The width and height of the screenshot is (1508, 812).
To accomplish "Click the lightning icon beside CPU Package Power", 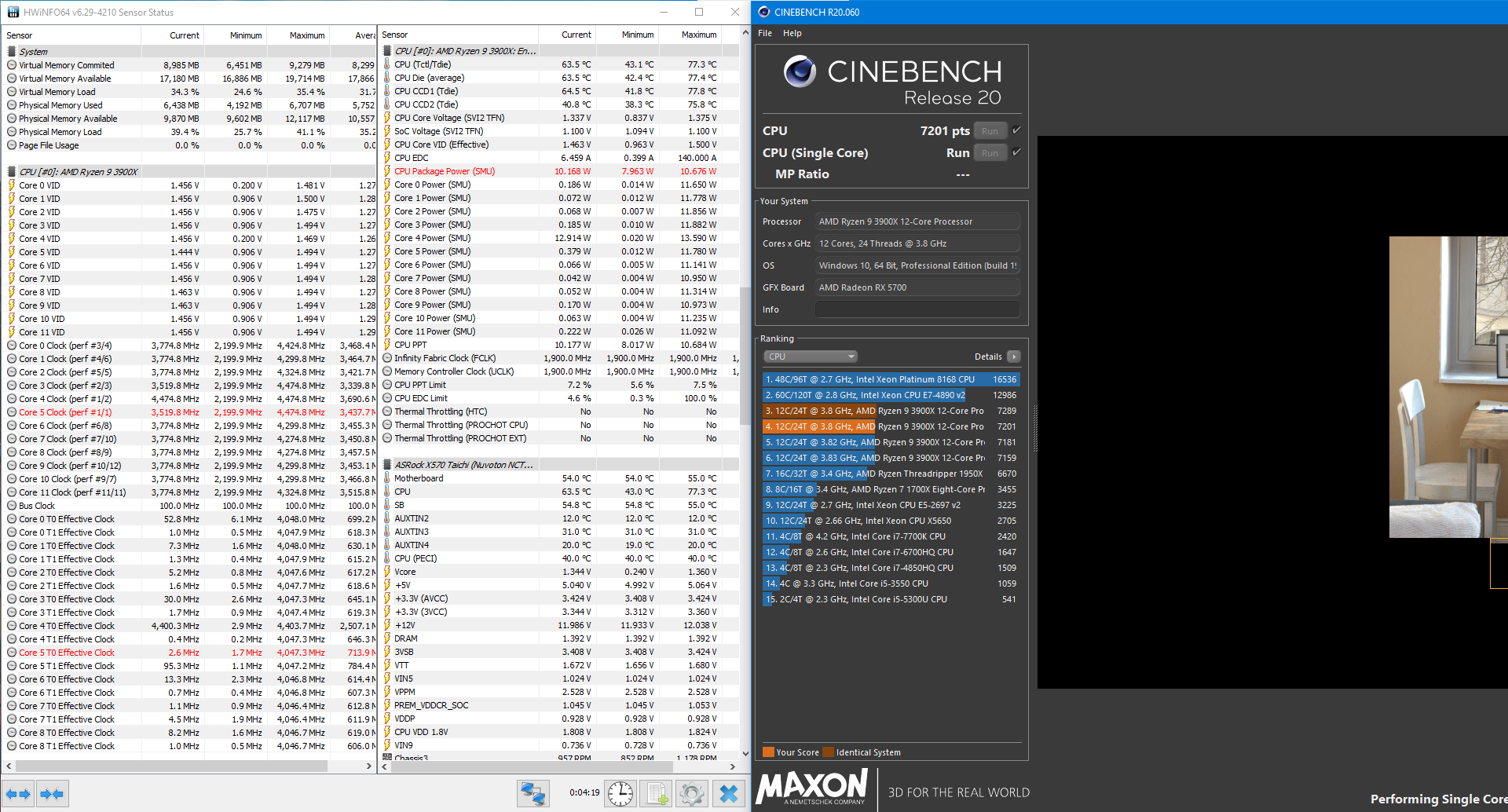I will click(x=387, y=171).
